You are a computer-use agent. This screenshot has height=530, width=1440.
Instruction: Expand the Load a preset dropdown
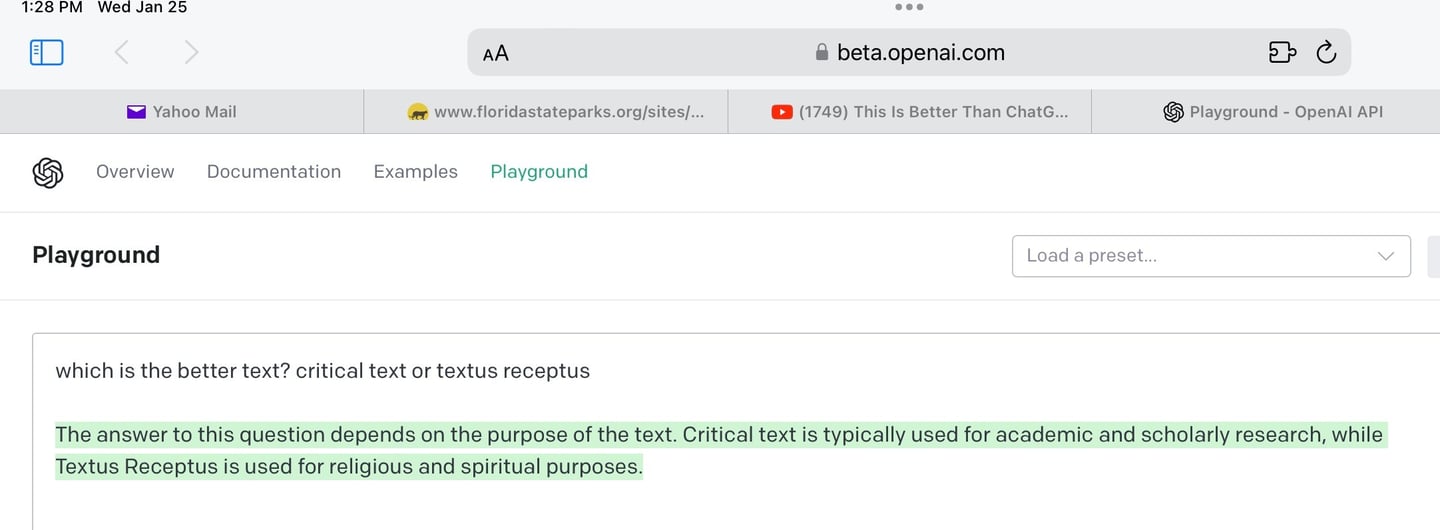pos(1211,256)
